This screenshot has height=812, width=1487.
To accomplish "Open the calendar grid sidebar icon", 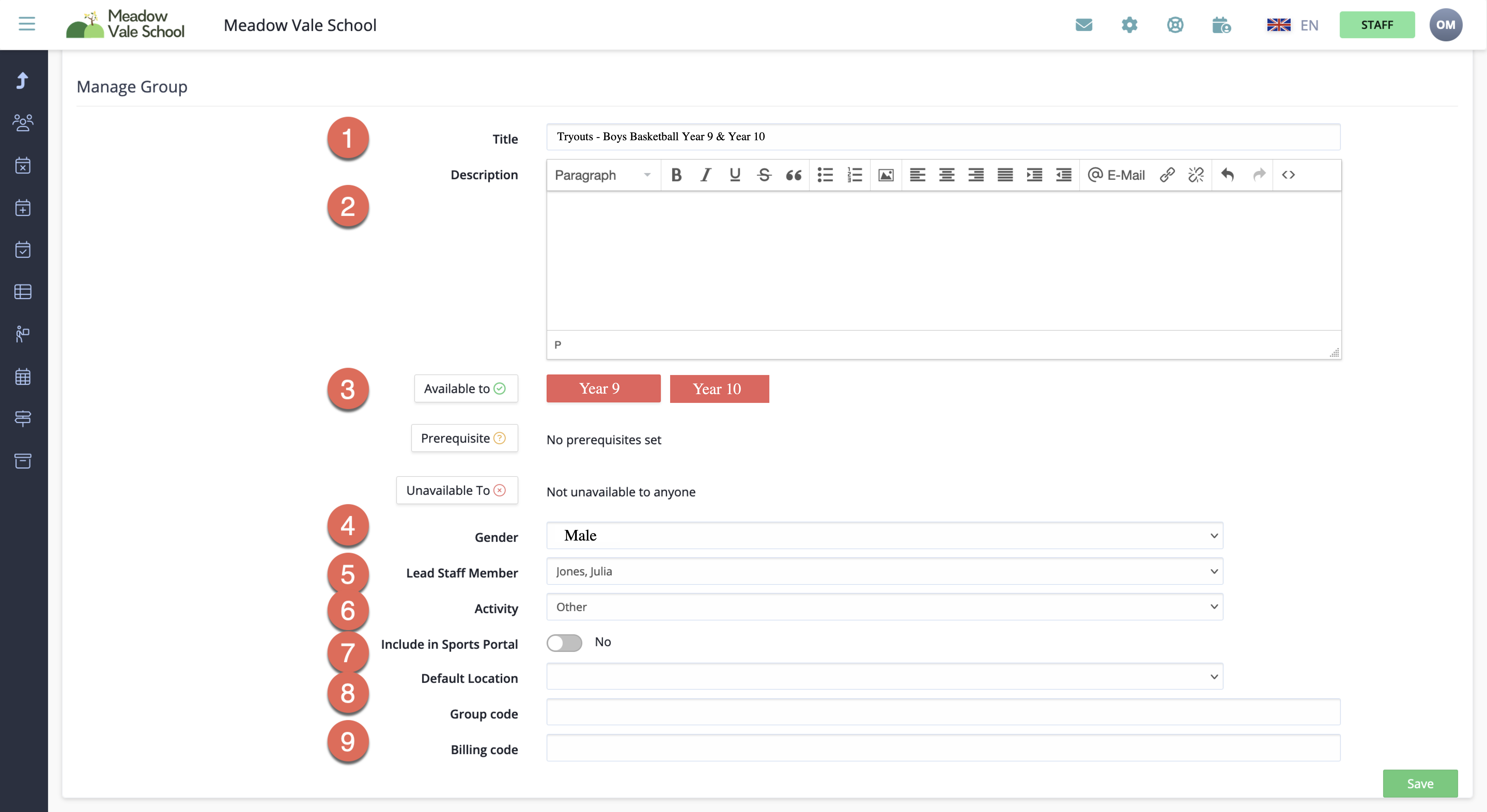I will (22, 376).
